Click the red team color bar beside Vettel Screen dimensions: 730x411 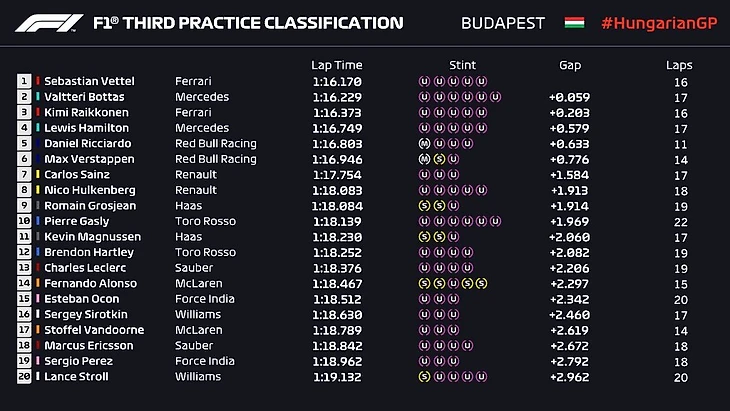click(x=38, y=81)
